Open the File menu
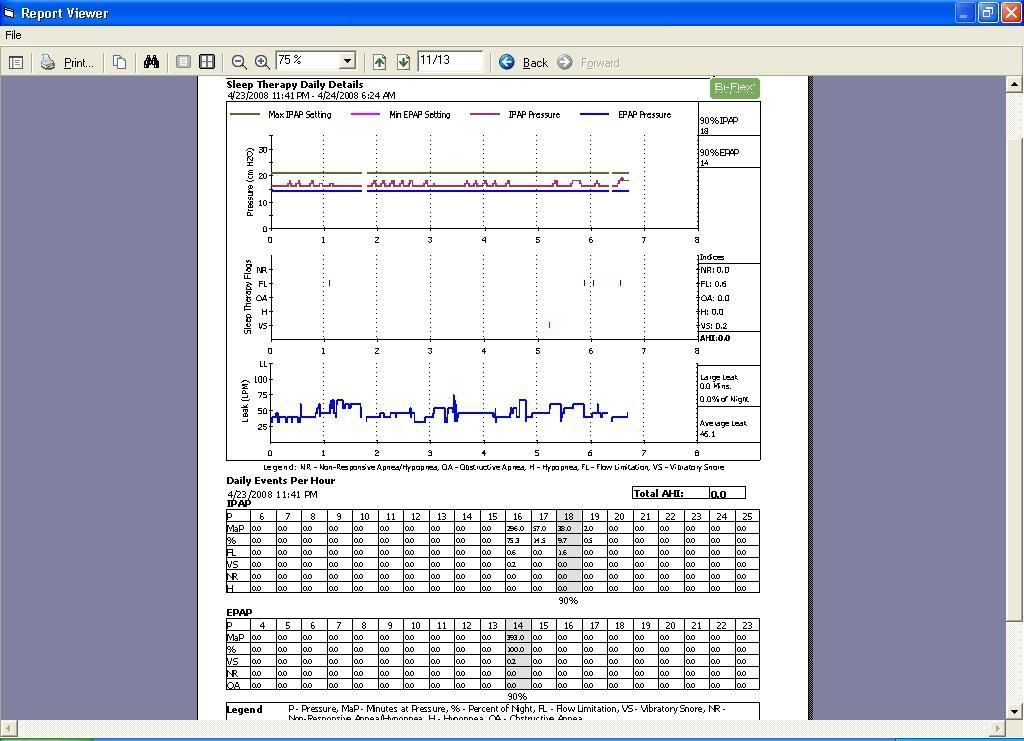Image resolution: width=1024 pixels, height=741 pixels. tap(13, 35)
